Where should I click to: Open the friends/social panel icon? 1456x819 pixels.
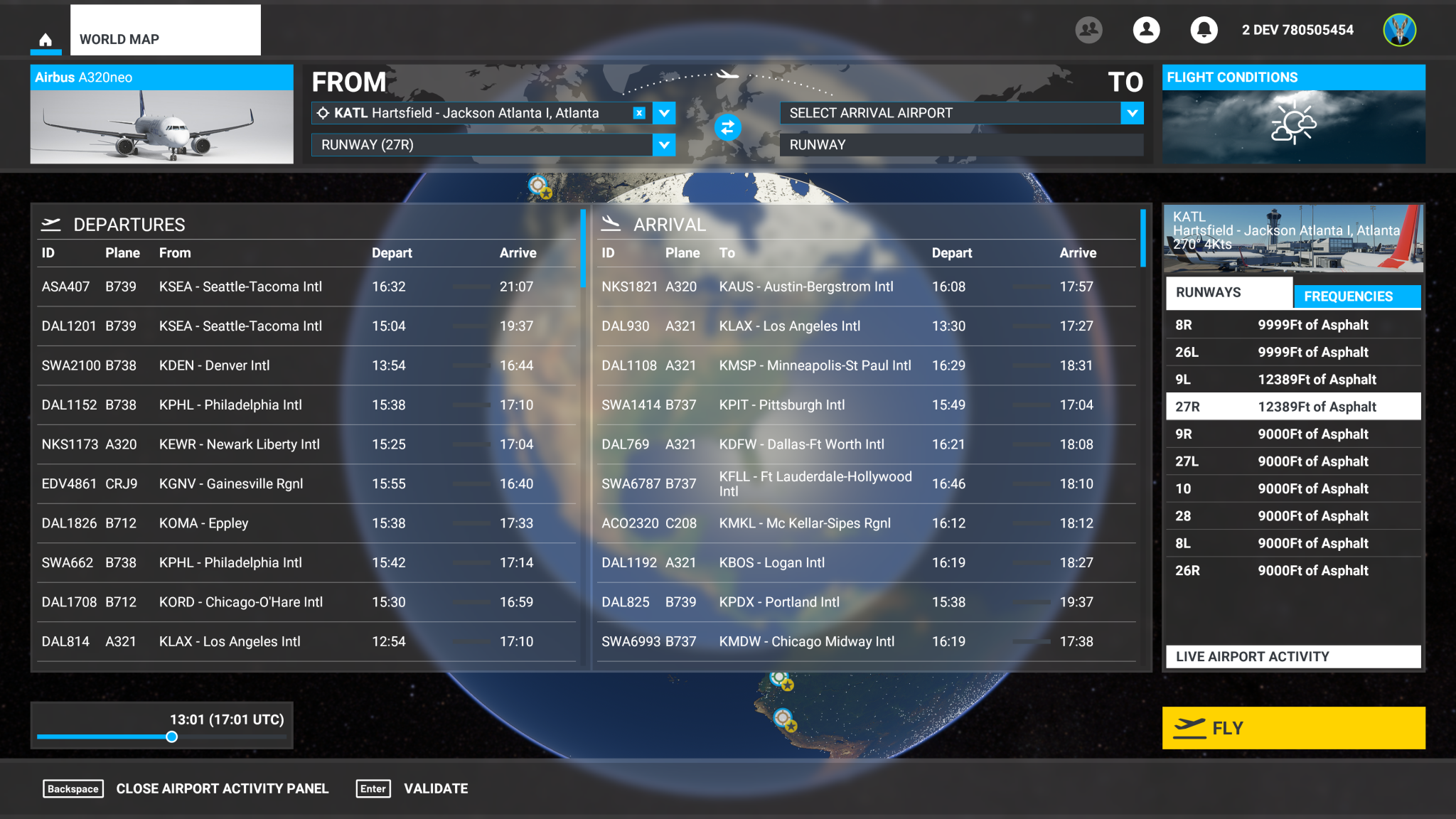1089,30
